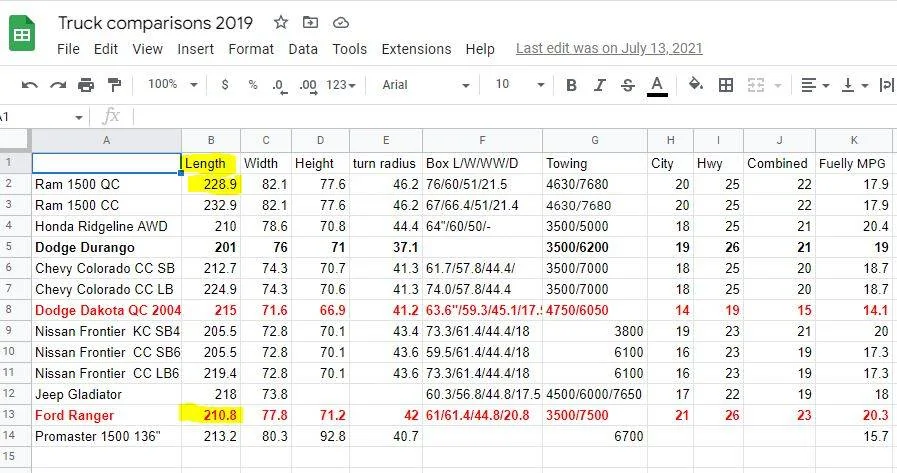Format selection as currency
The width and height of the screenshot is (897, 473).
pos(225,85)
